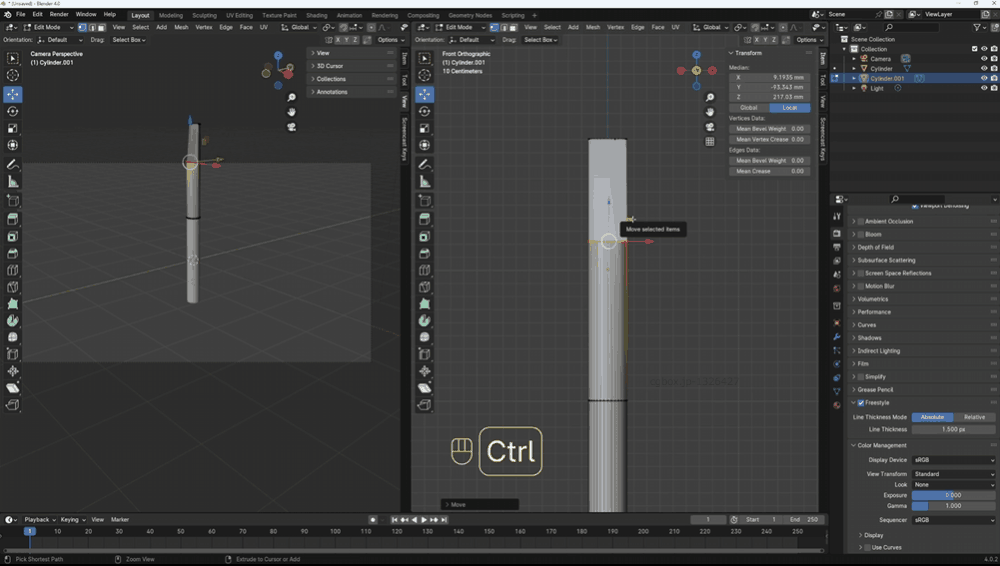The image size is (1000, 566).
Task: Click the zoom magnifier icon in left viewport
Action: point(291,98)
